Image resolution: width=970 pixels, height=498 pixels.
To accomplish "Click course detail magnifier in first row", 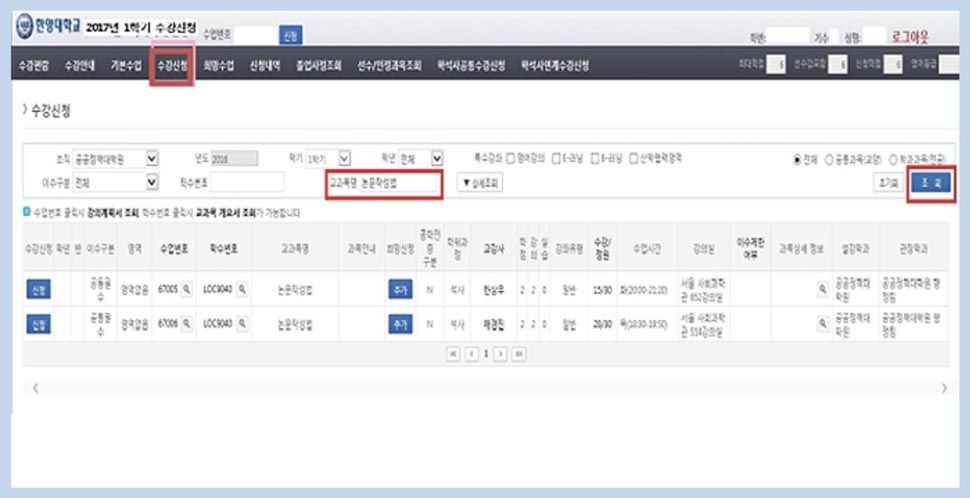I will point(822,288).
